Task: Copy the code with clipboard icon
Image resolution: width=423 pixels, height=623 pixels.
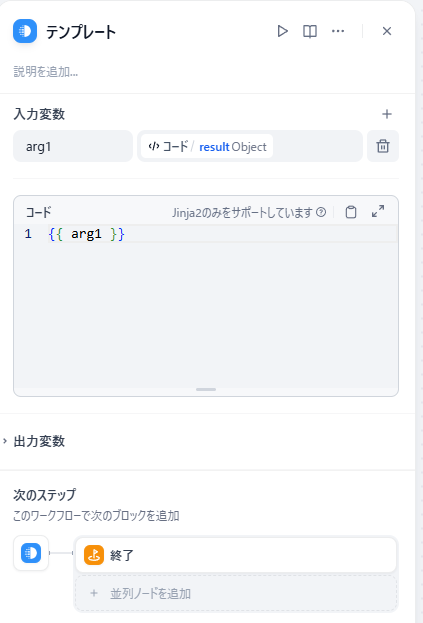Action: tap(351, 212)
